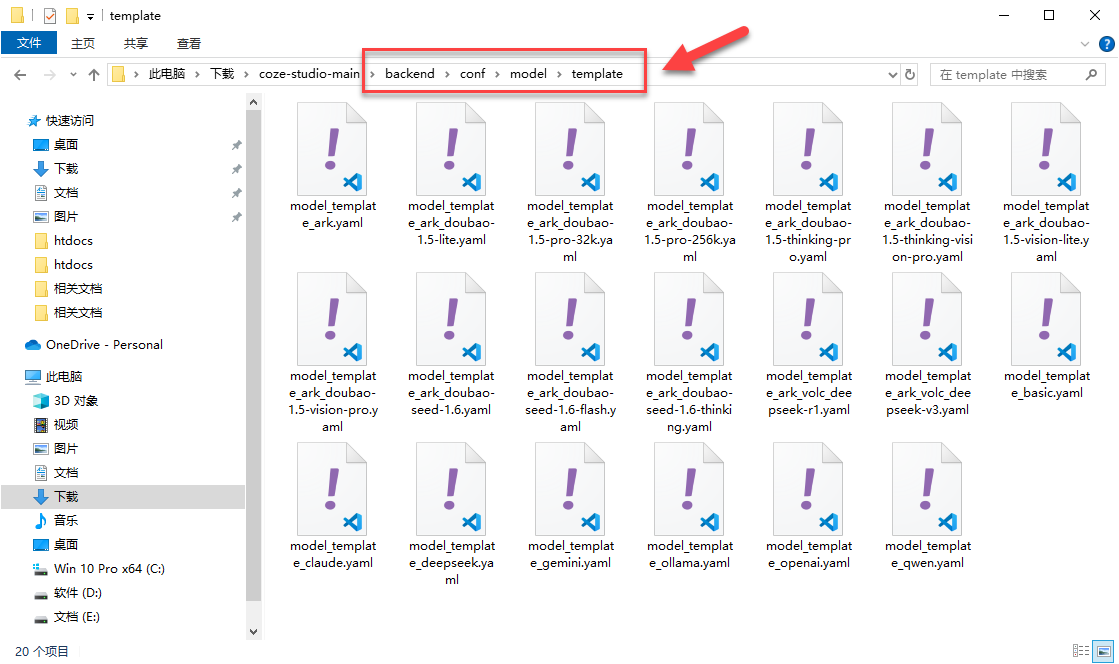The height and width of the screenshot is (664, 1119).
Task: Select the model_template_qwen.yaml file icon
Action: [x=927, y=488]
